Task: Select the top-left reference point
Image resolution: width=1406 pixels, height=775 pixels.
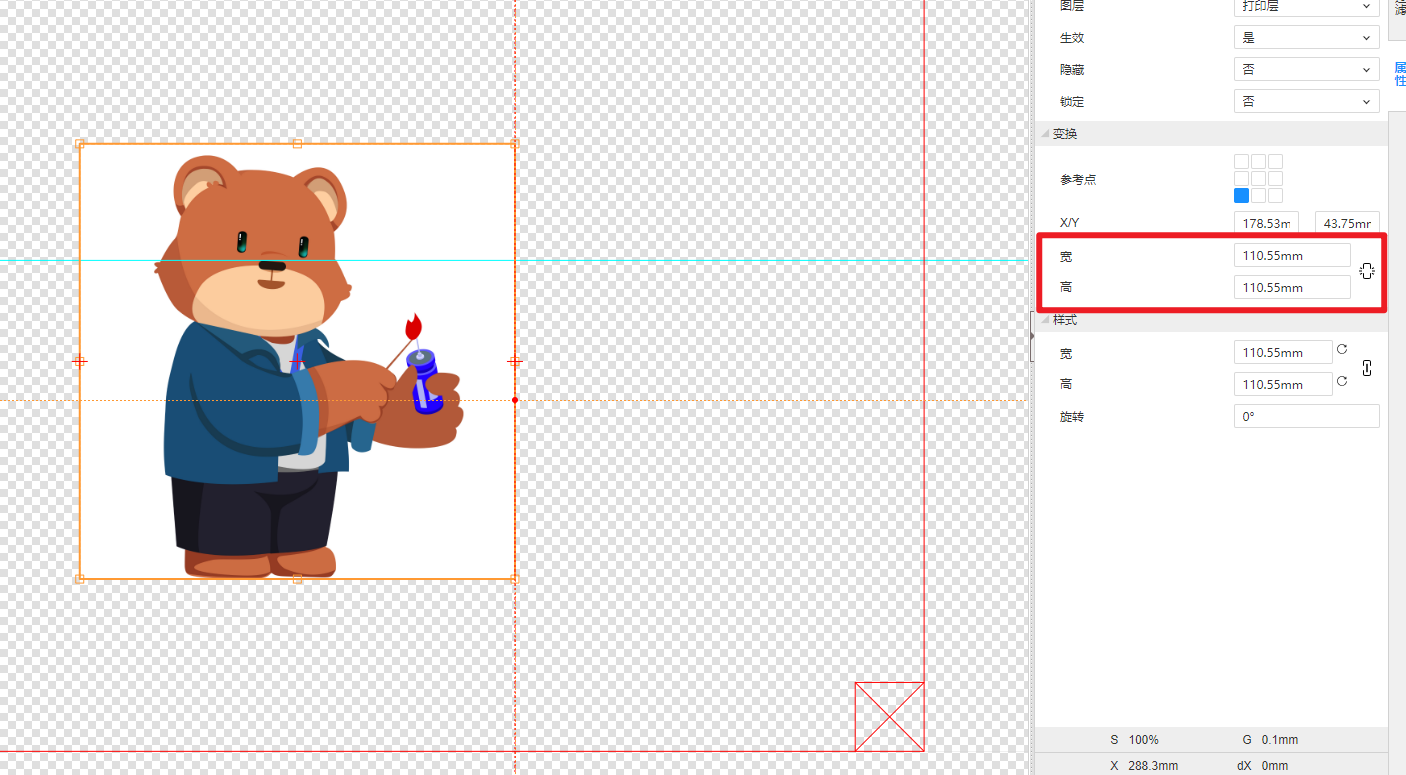Action: pyautogui.click(x=1241, y=161)
